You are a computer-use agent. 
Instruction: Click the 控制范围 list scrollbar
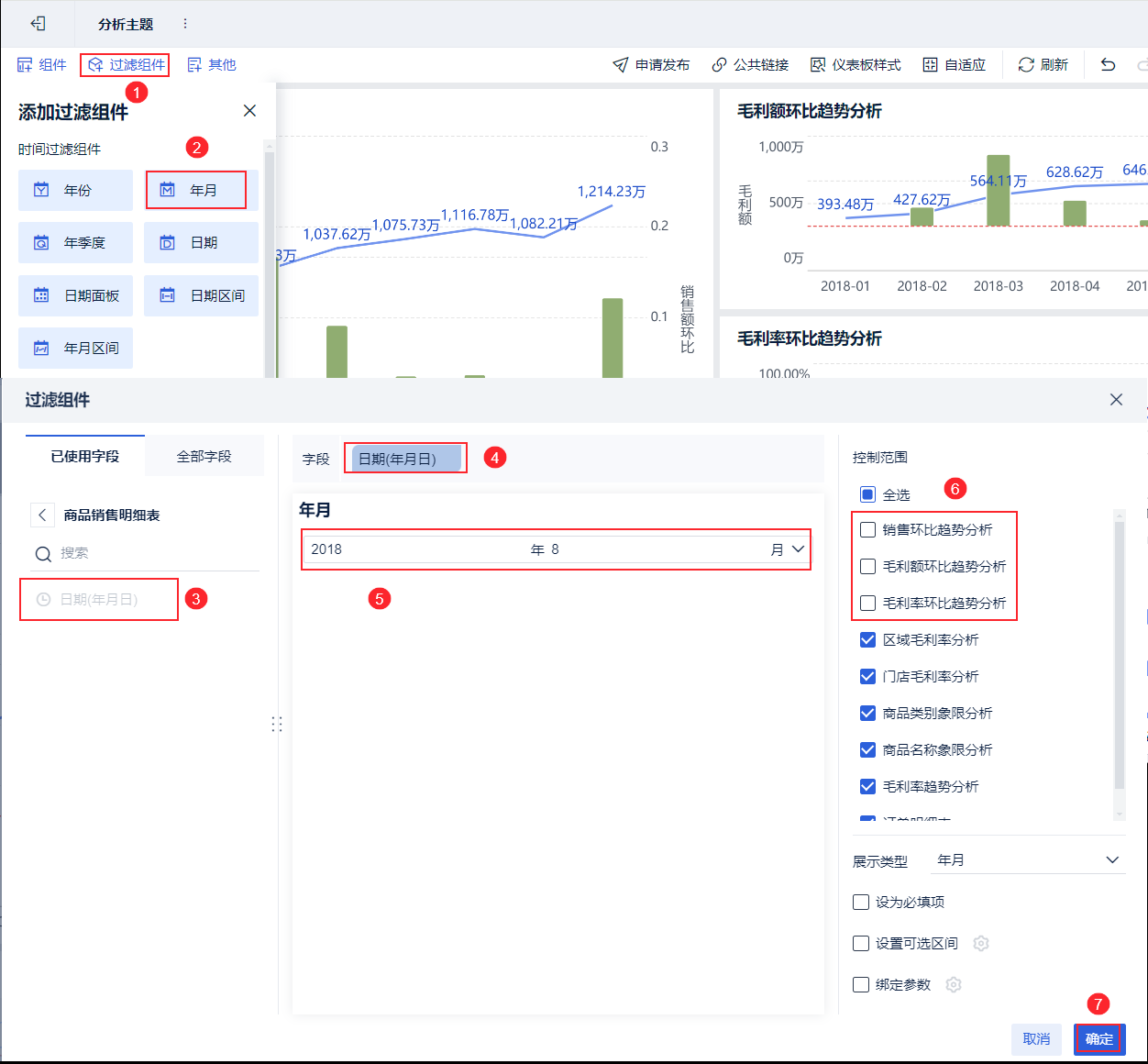[x=1119, y=655]
